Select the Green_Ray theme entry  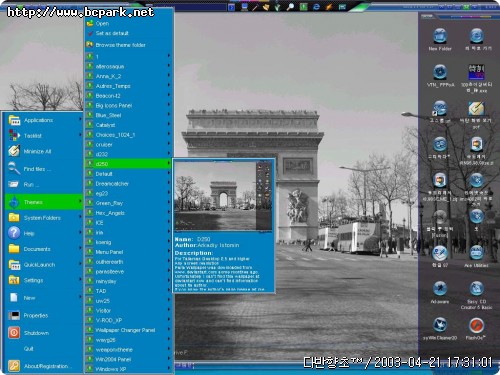(128, 203)
